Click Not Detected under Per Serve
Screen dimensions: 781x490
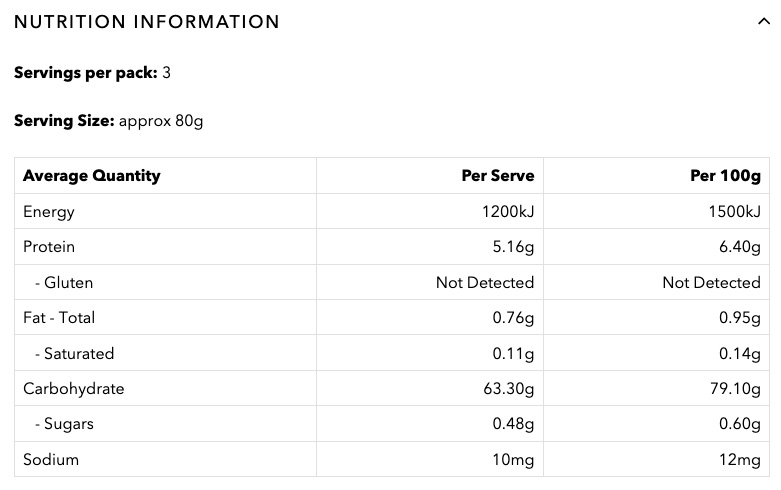[485, 283]
